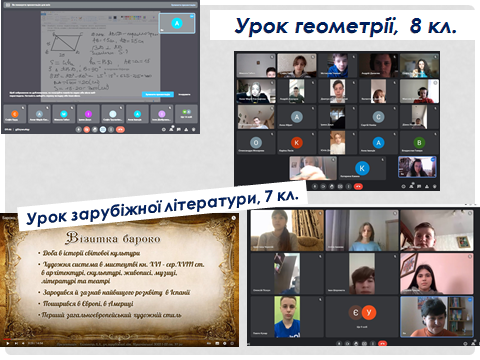Select the highlighted present-screen icon in the top-left meeting
This screenshot has height=360, width=480.
coord(103,129)
